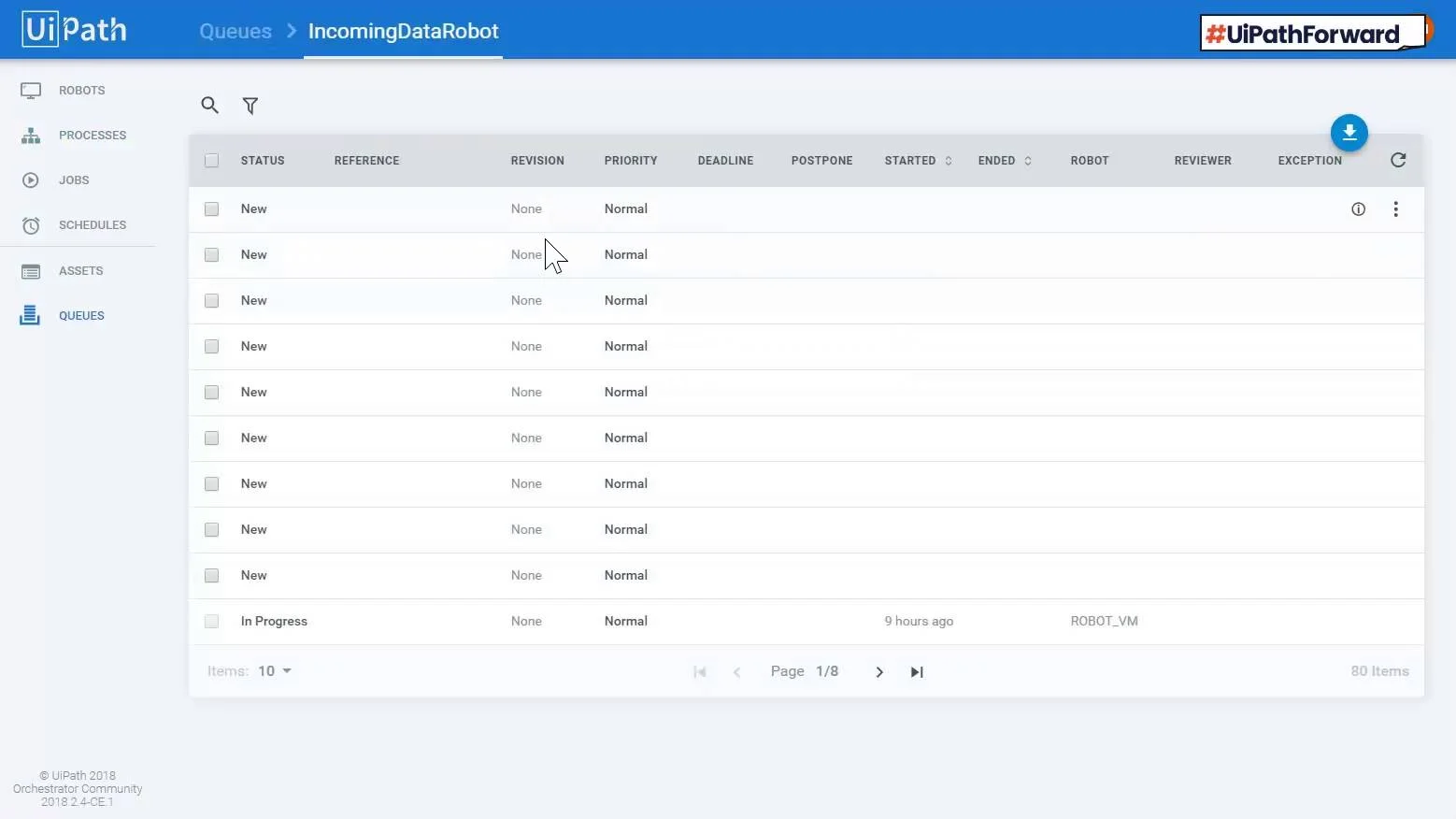Check the first New row checkbox

point(212,209)
